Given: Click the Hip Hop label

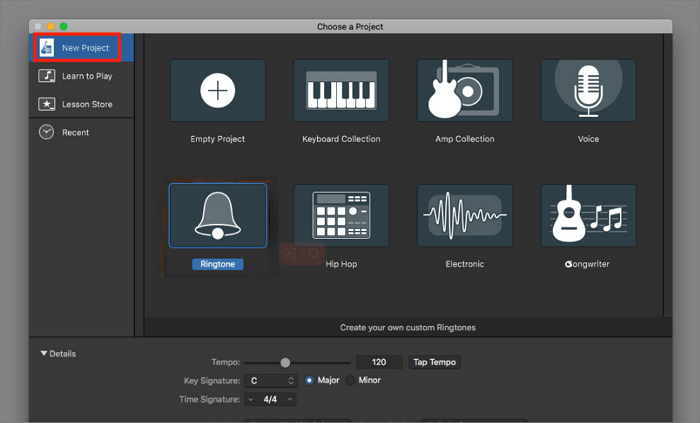Looking at the screenshot, I should (x=341, y=264).
